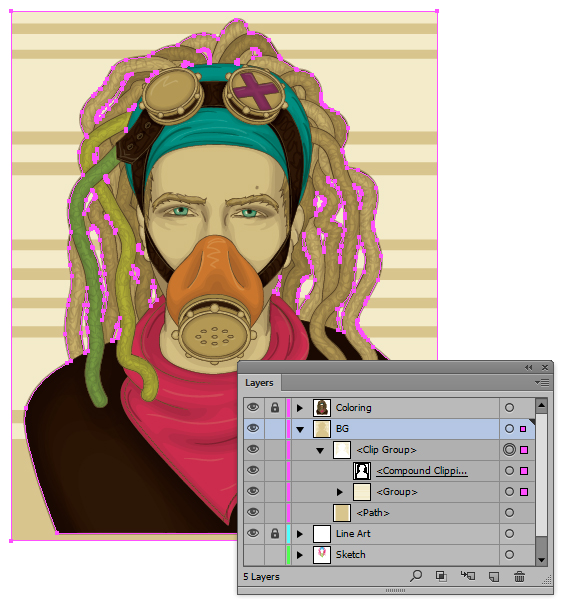The width and height of the screenshot is (565, 605).
Task: Click Locate Object magnifier icon
Action: [x=416, y=576]
